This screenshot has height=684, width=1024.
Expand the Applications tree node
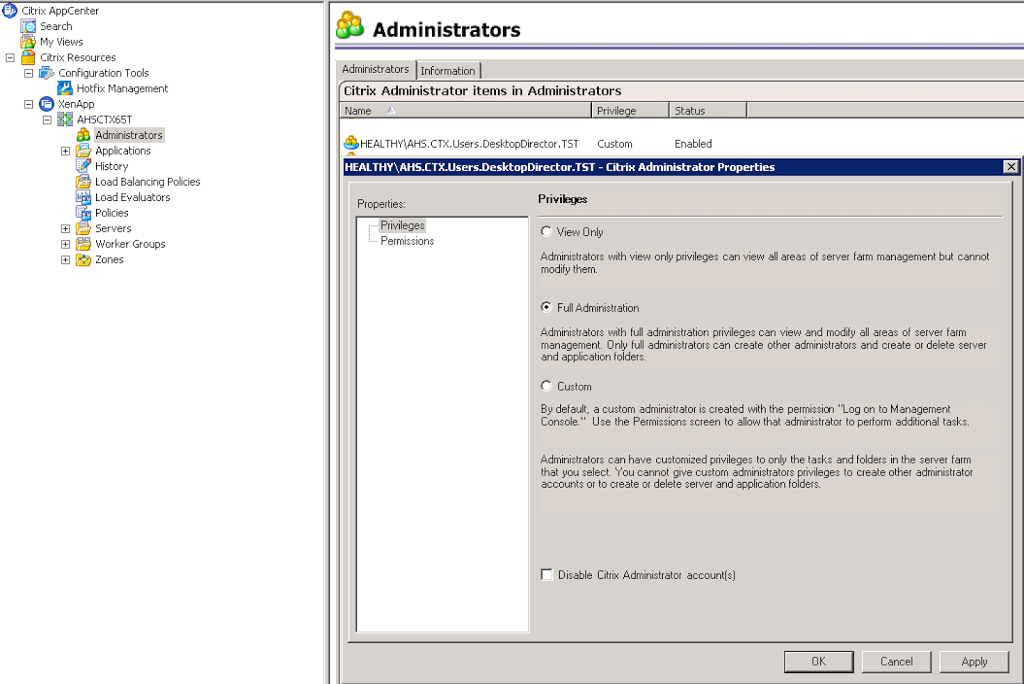tap(65, 151)
